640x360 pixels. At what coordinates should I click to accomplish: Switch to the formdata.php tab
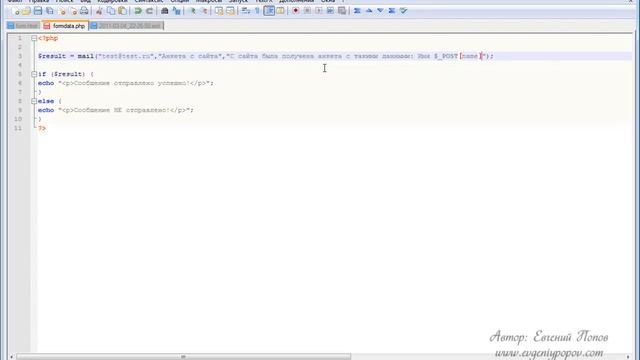pyautogui.click(x=65, y=26)
